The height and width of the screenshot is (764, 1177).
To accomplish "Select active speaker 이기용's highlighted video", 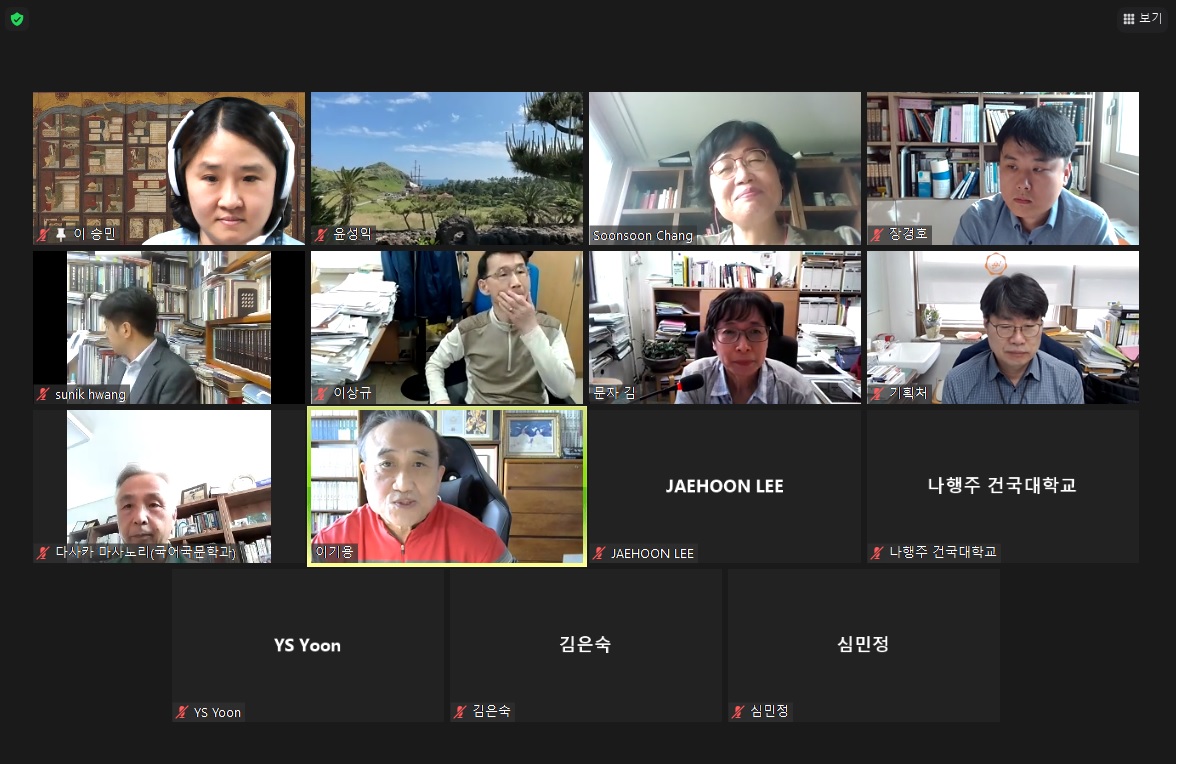I will click(447, 486).
